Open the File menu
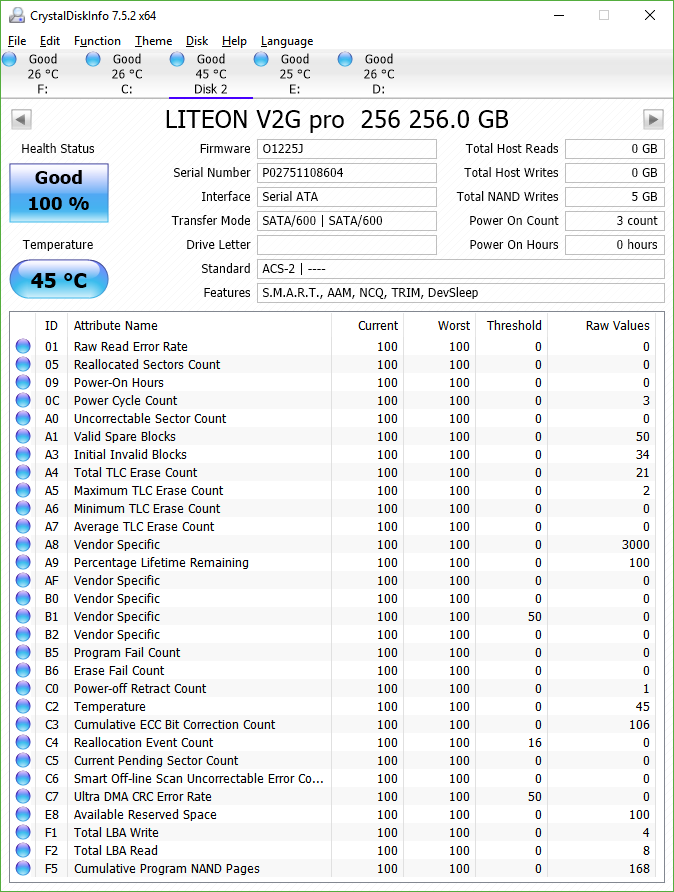 tap(17, 41)
